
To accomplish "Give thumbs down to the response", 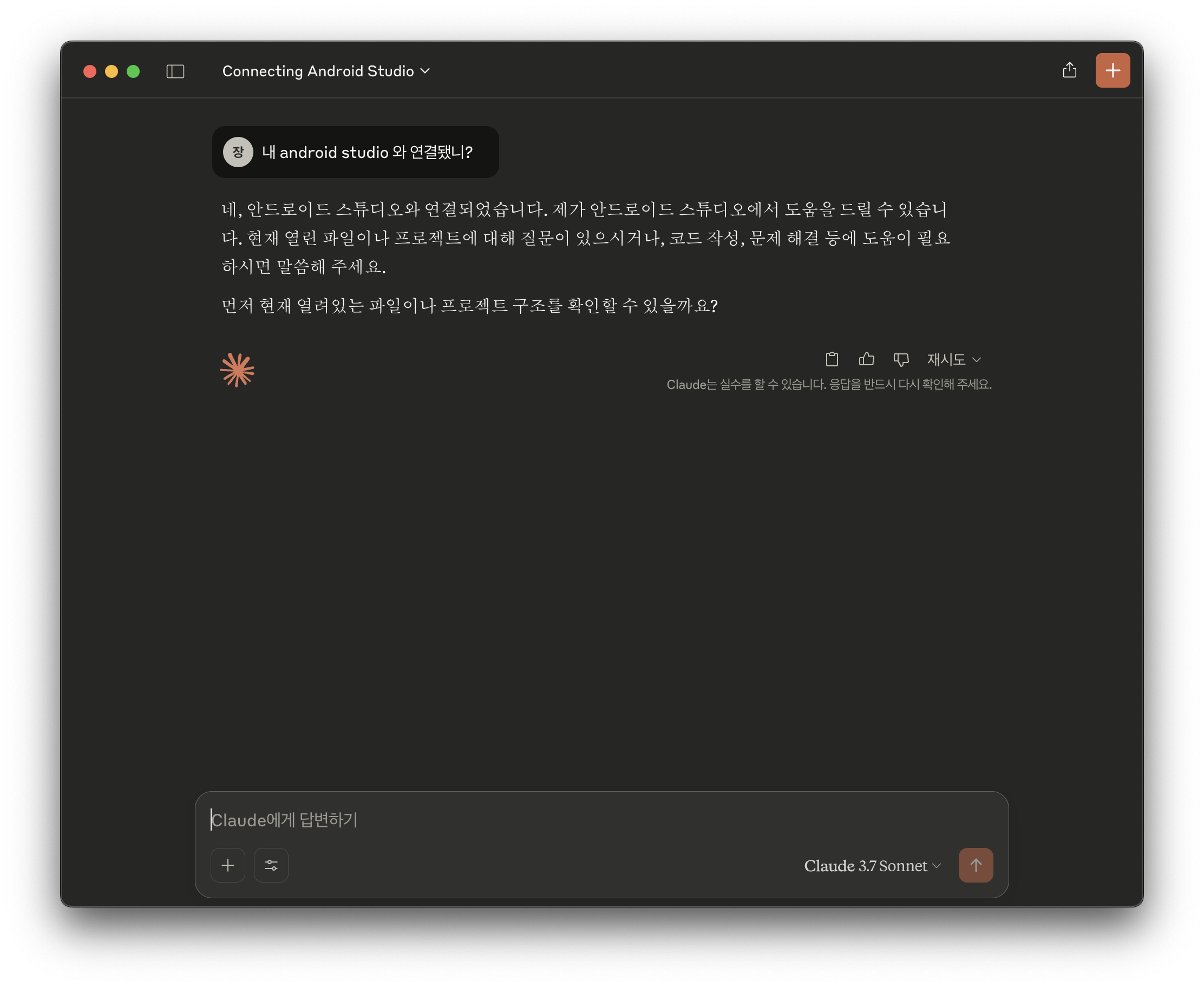I will coord(901,359).
